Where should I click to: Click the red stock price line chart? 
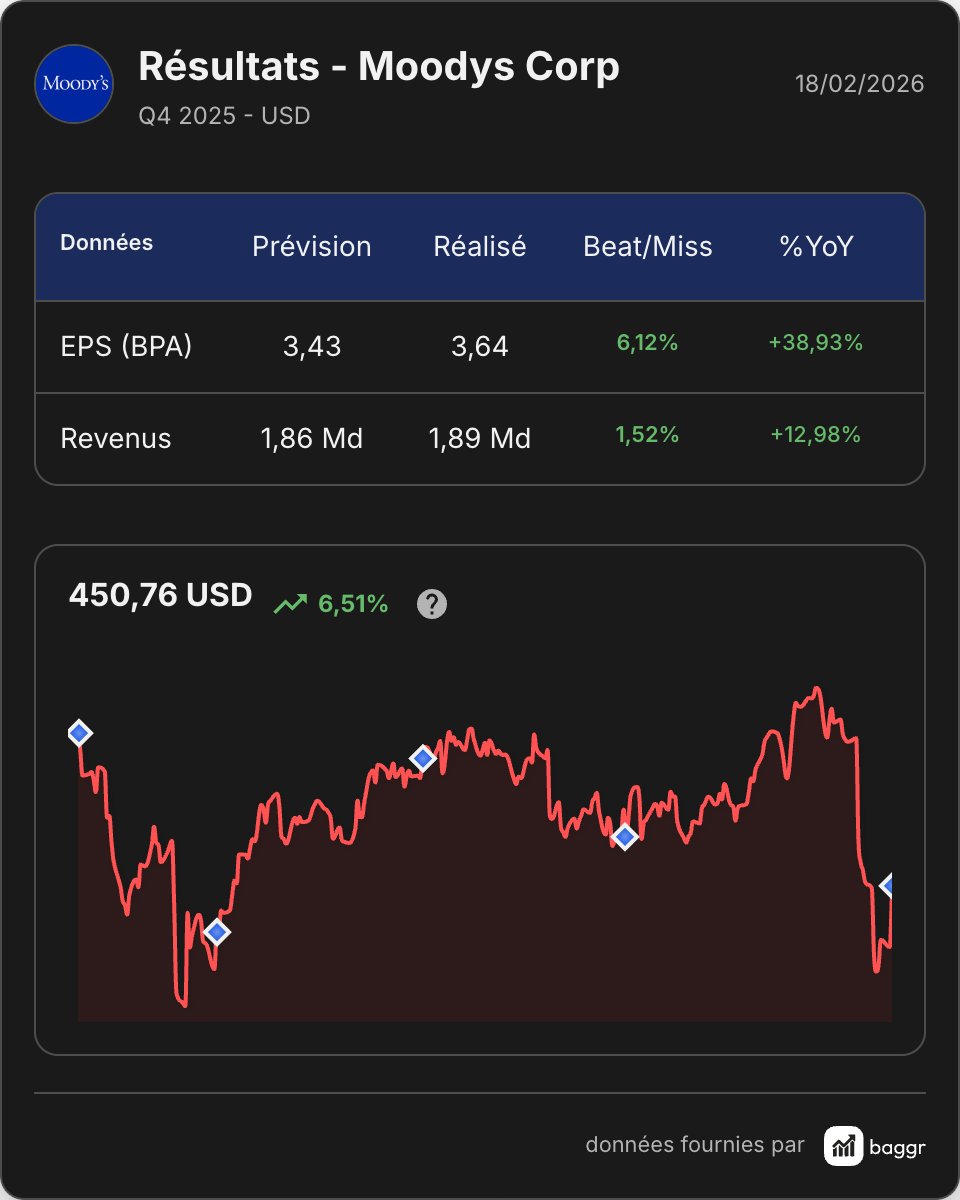[x=485, y=854]
